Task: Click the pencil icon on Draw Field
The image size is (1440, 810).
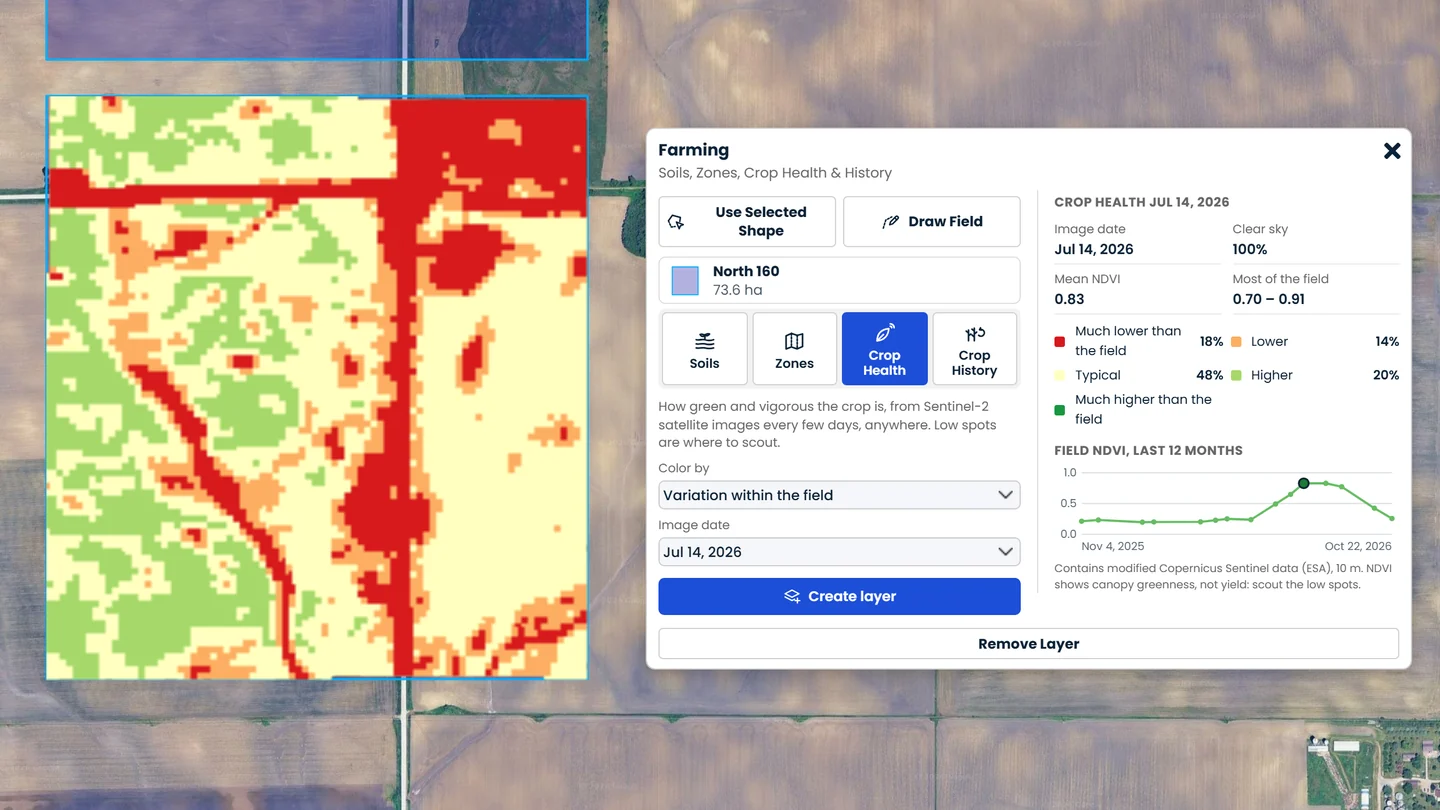Action: (x=890, y=222)
